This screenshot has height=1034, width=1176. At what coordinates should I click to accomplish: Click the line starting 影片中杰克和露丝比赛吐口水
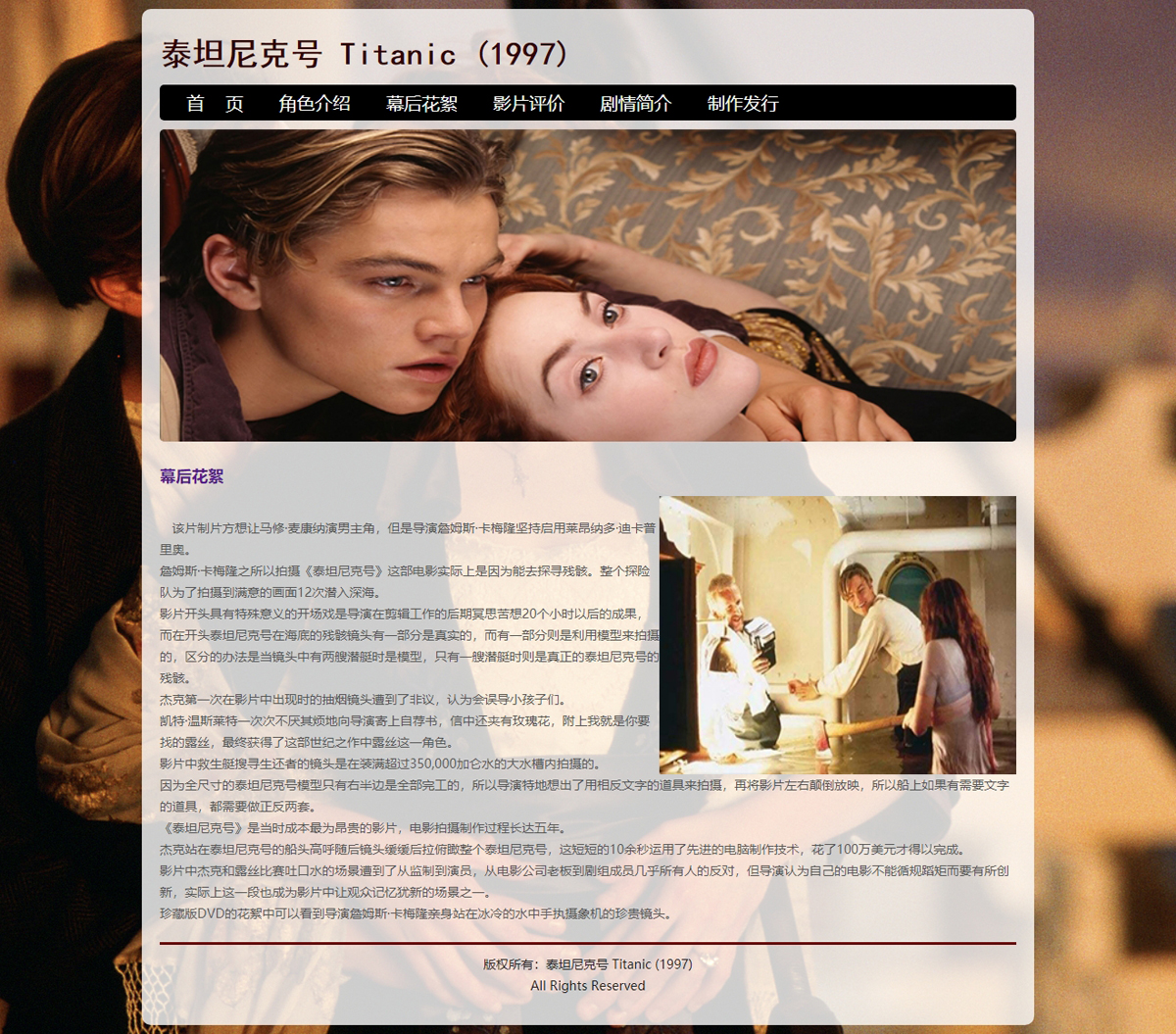tap(584, 870)
